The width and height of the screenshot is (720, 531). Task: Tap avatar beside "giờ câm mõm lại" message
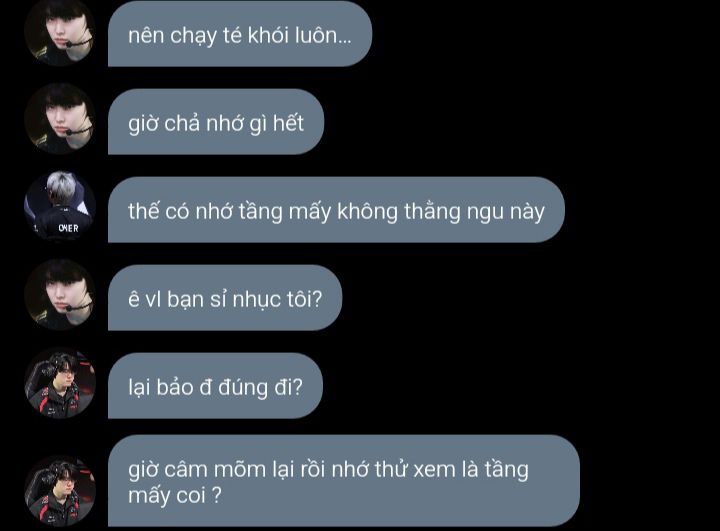pos(60,491)
